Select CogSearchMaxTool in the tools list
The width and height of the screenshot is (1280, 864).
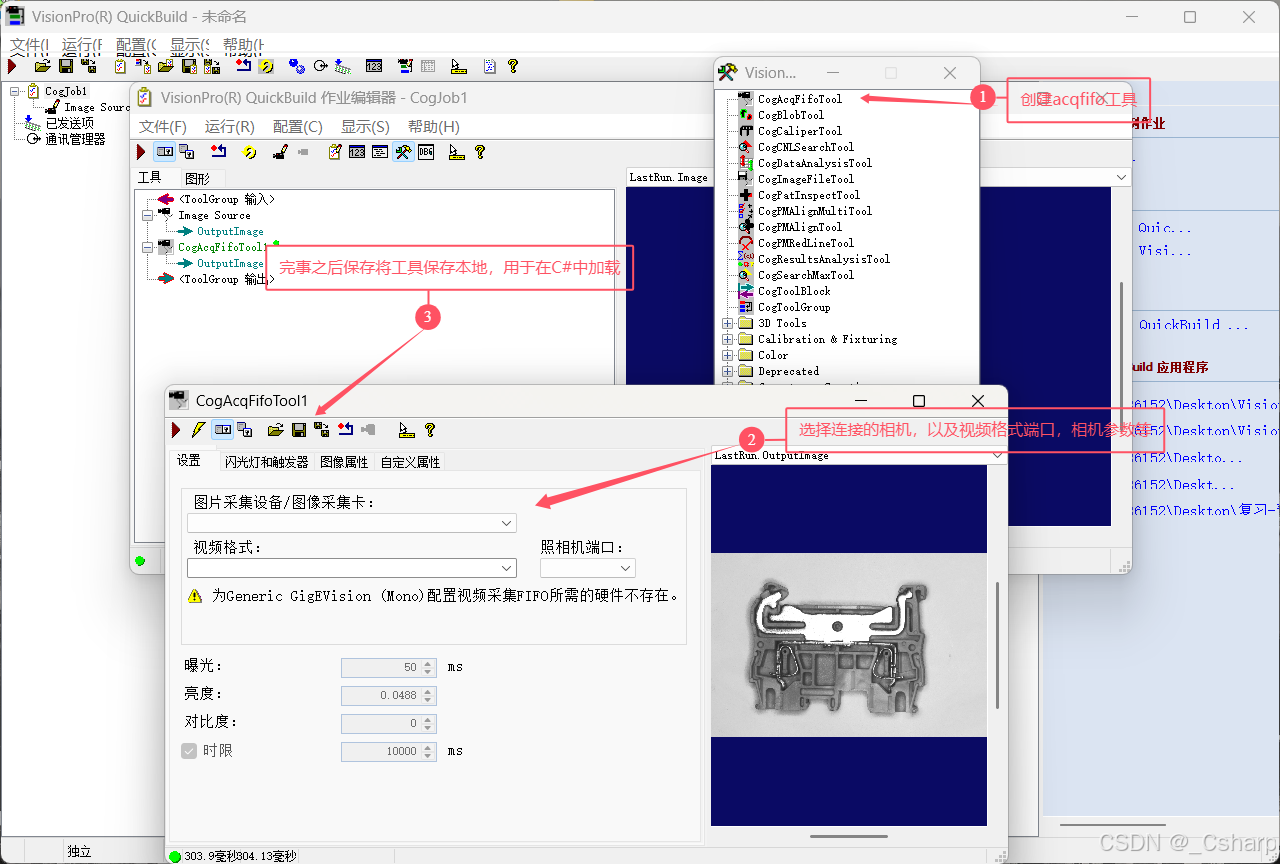806,275
